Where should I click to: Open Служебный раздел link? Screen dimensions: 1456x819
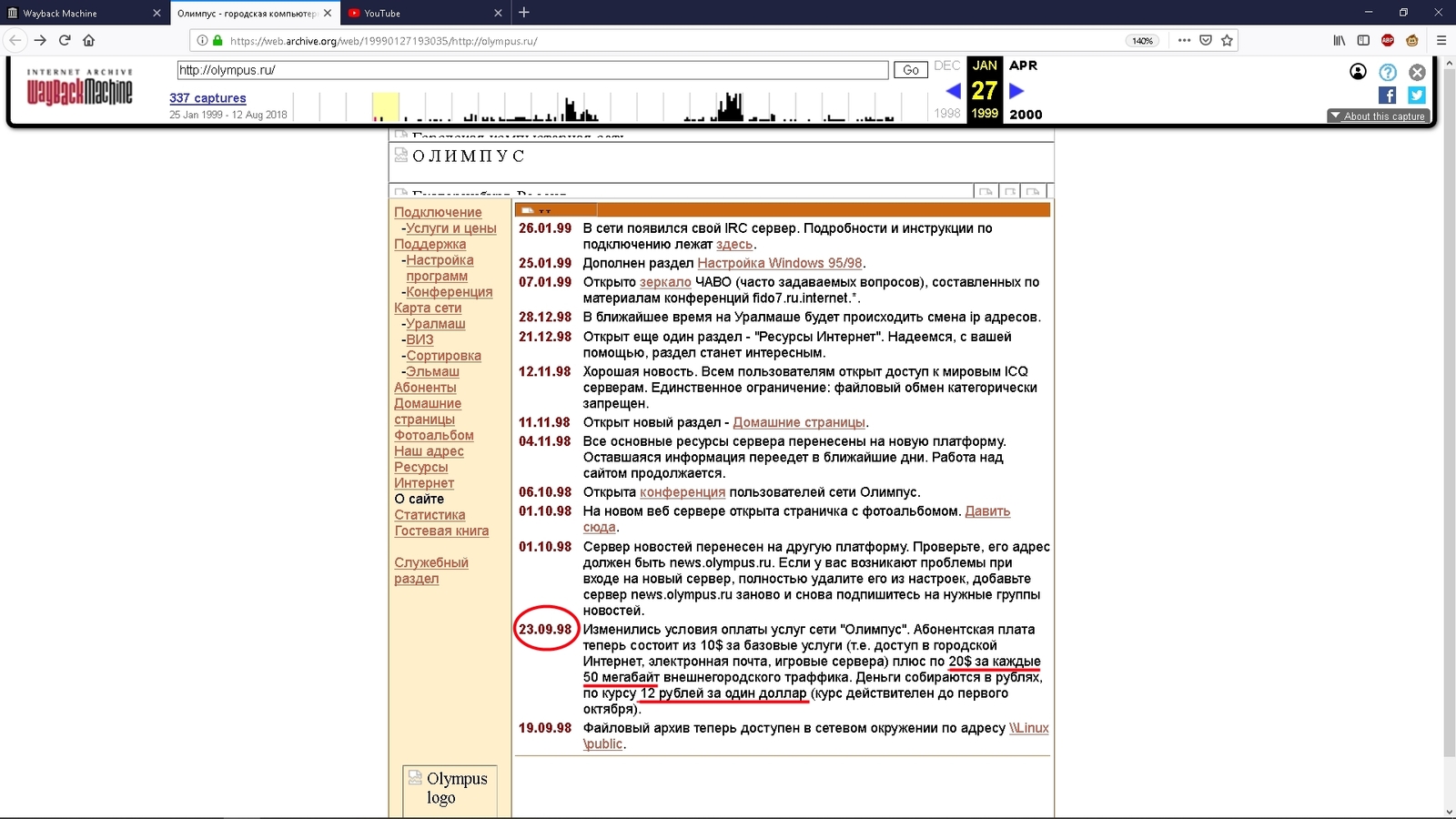[431, 571]
